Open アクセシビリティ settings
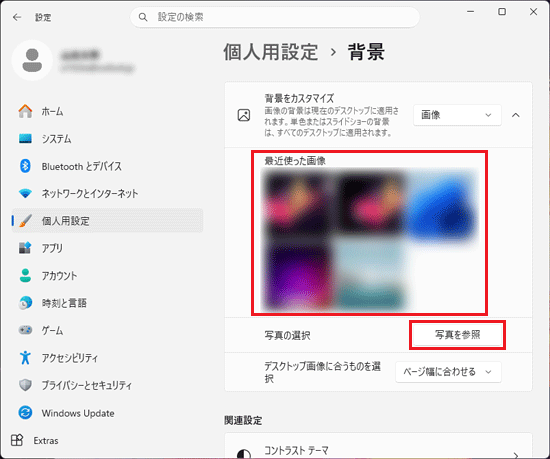Viewport: 550px width, 459px height. (107, 358)
